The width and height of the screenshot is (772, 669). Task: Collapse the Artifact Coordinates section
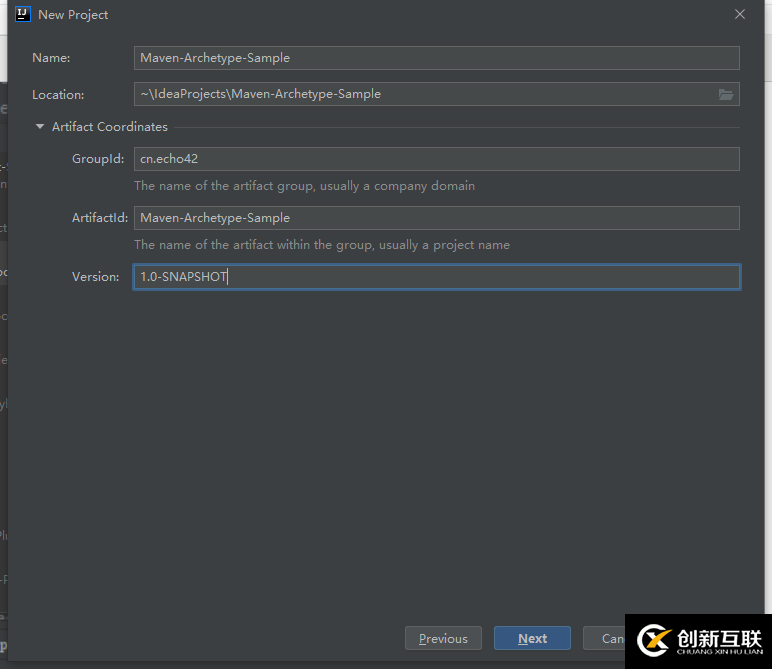tap(40, 127)
